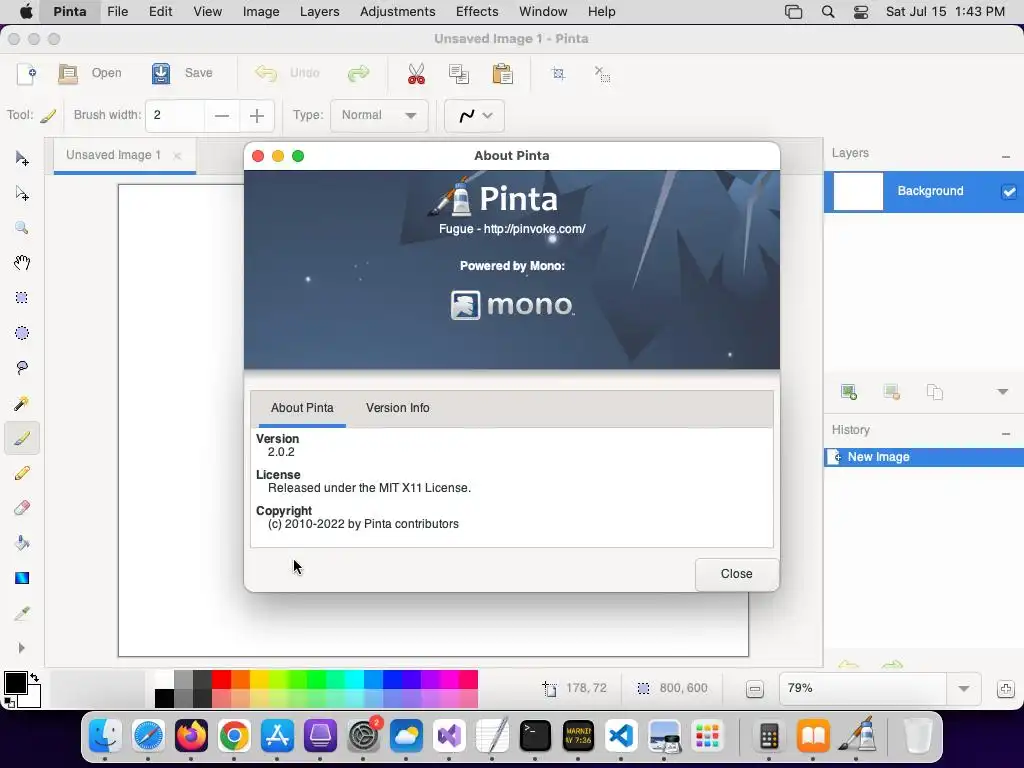Screen dimensions: 1024x768
Task: Click the Crop to Selection icon
Action: coord(558,74)
